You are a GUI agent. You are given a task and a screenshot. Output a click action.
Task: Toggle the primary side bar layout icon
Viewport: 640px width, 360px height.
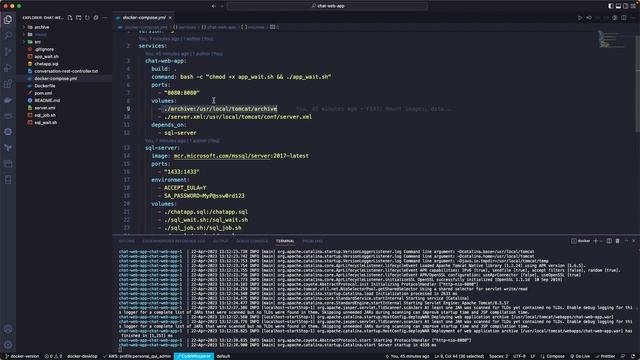pyautogui.click(x=611, y=6)
